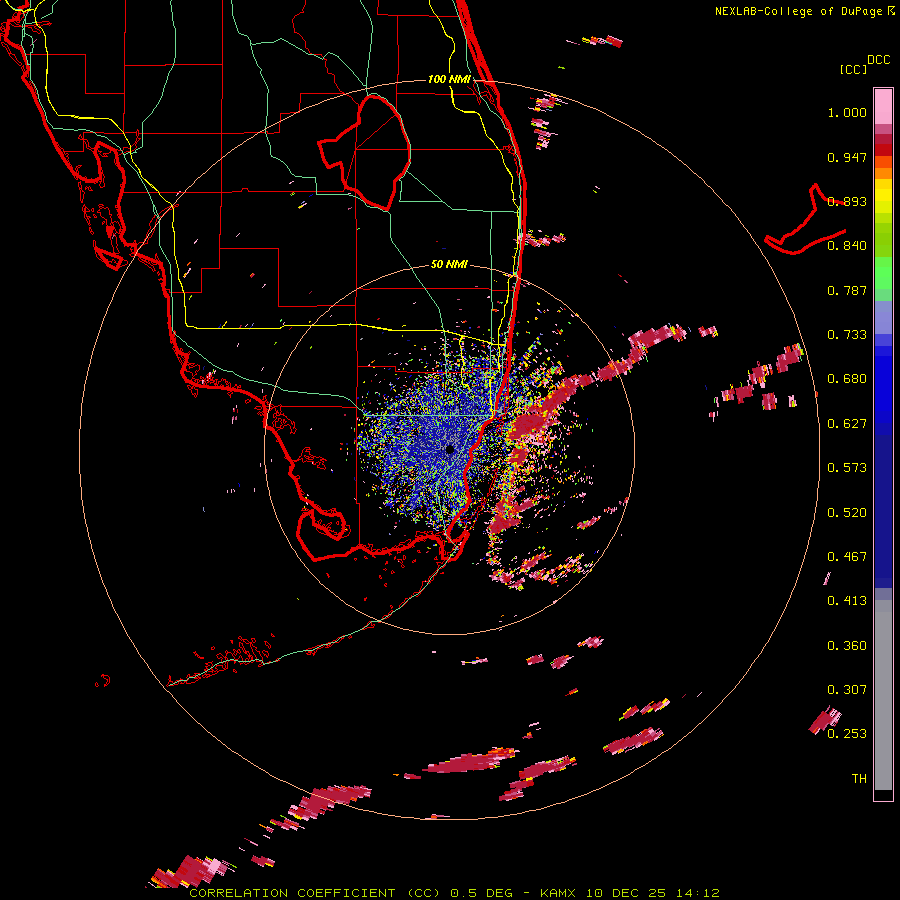Select the 0.413 color scale value

[847, 601]
